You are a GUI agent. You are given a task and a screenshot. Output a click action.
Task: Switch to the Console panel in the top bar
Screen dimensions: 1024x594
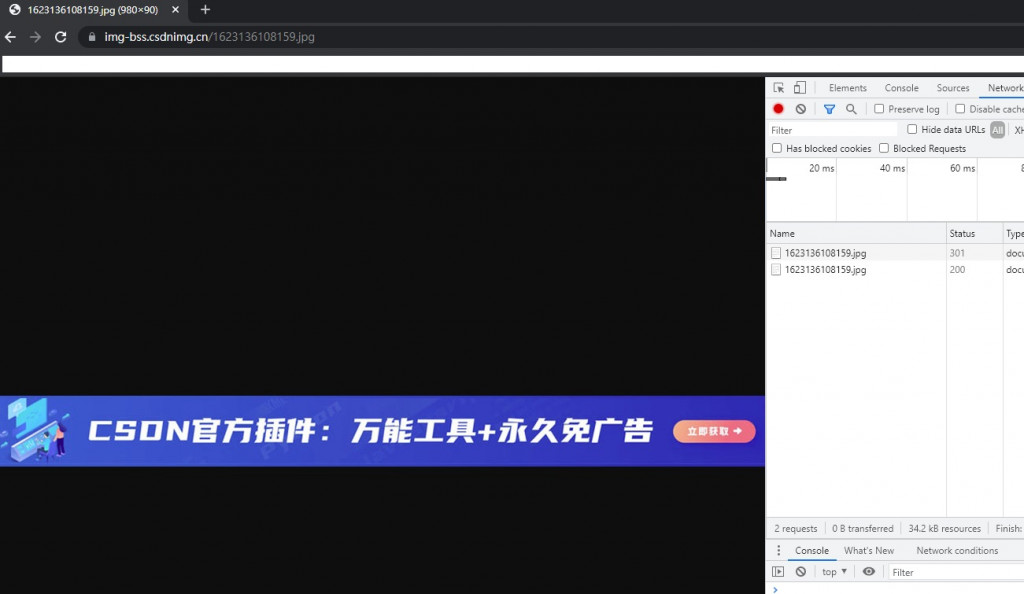coord(901,88)
